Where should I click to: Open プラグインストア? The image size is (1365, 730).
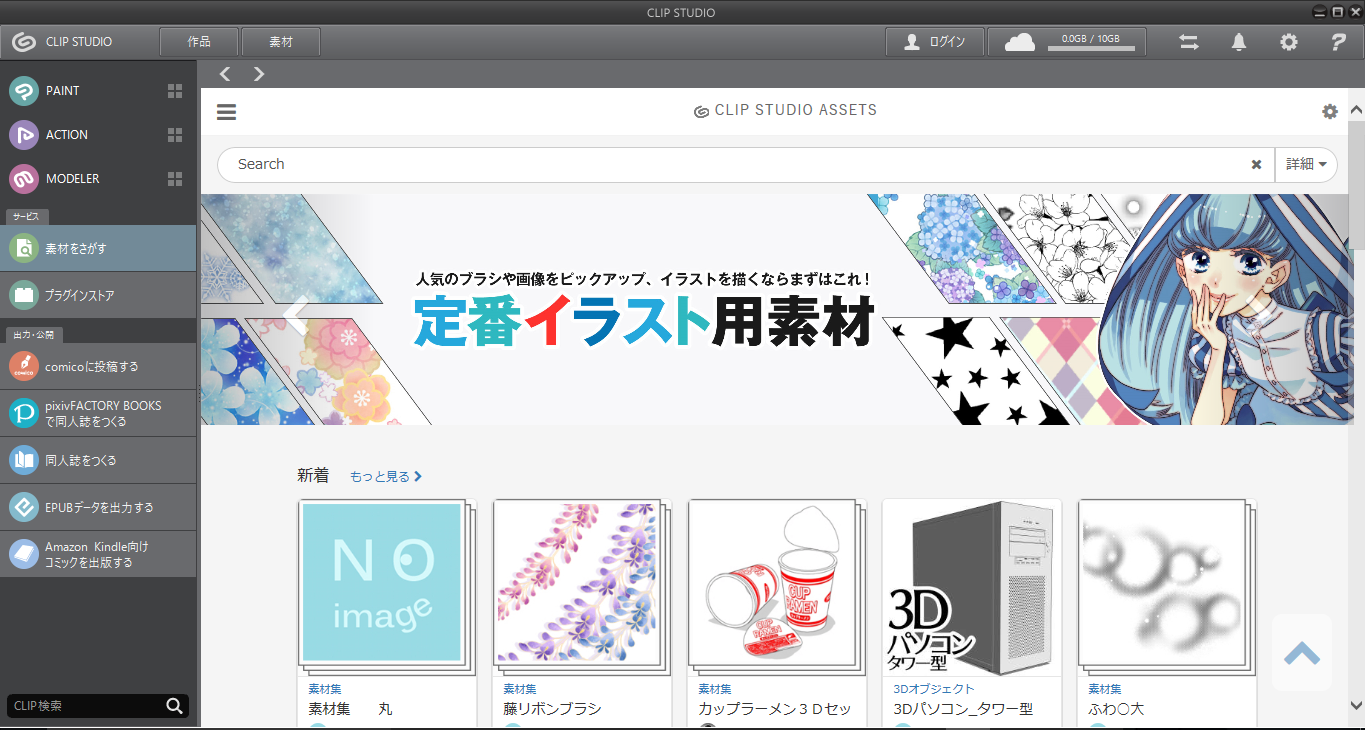point(98,295)
